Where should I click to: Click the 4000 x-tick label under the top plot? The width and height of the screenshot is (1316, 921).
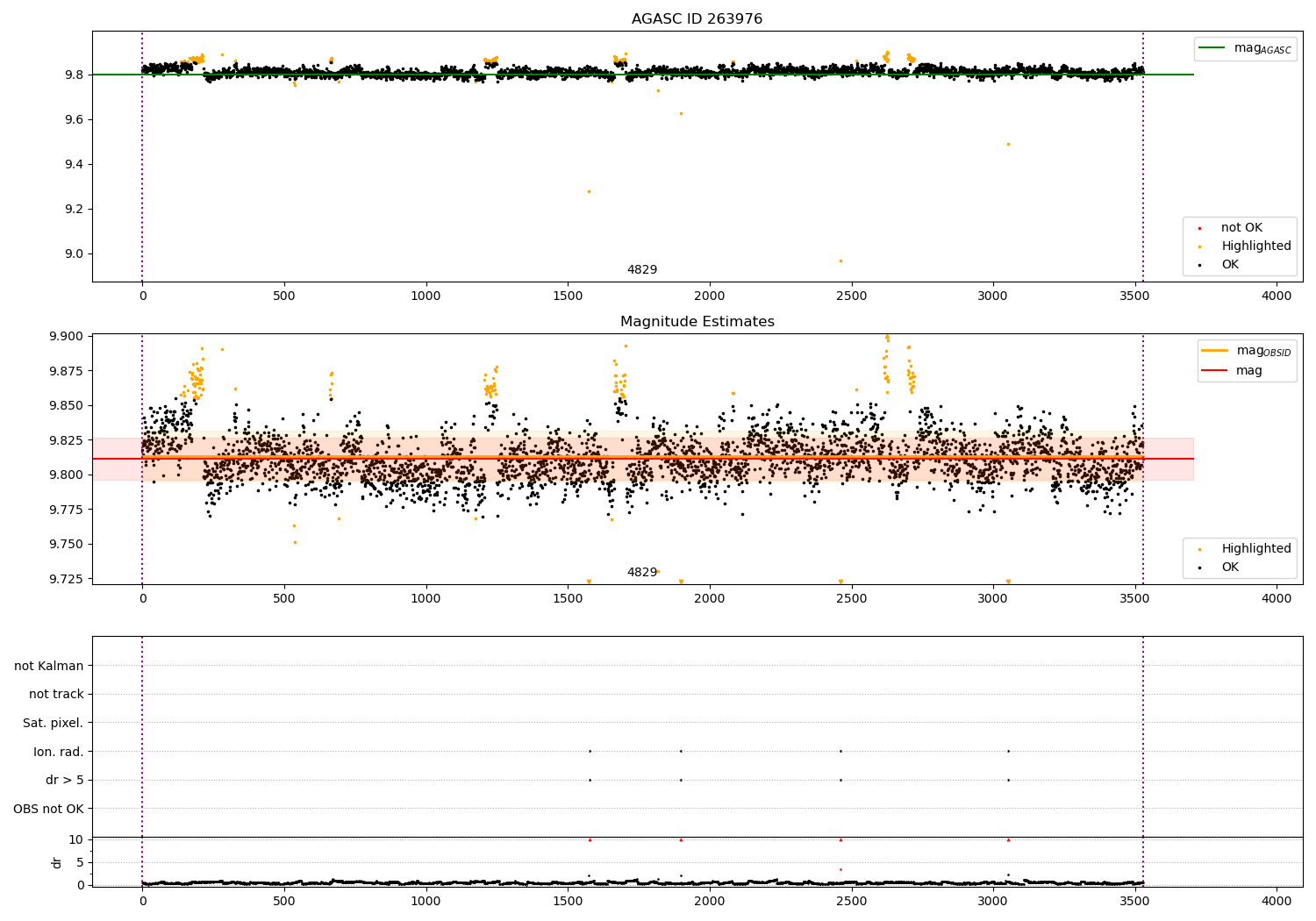tap(1277, 296)
